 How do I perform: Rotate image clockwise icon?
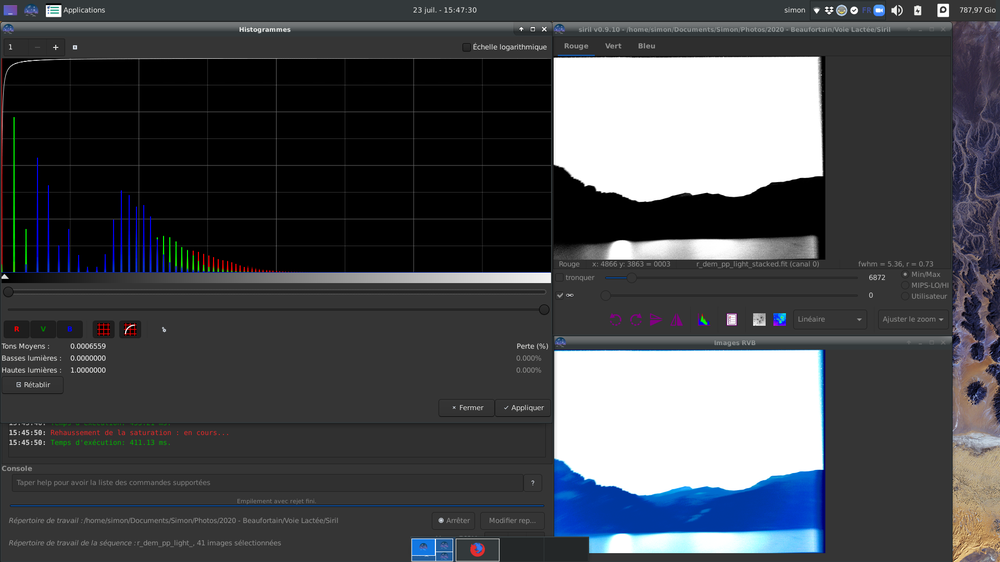tap(636, 320)
